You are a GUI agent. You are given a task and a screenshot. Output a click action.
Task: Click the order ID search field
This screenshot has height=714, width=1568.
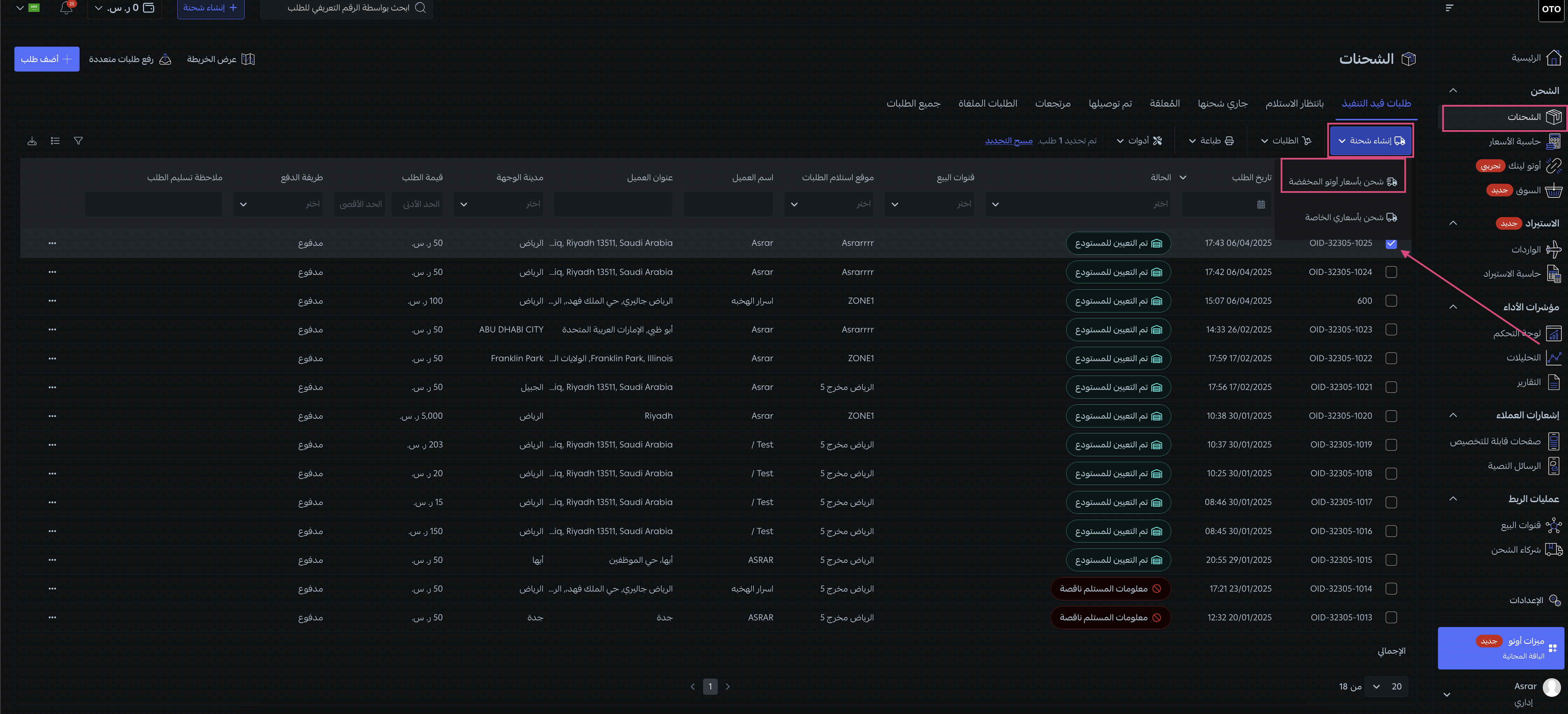click(347, 8)
